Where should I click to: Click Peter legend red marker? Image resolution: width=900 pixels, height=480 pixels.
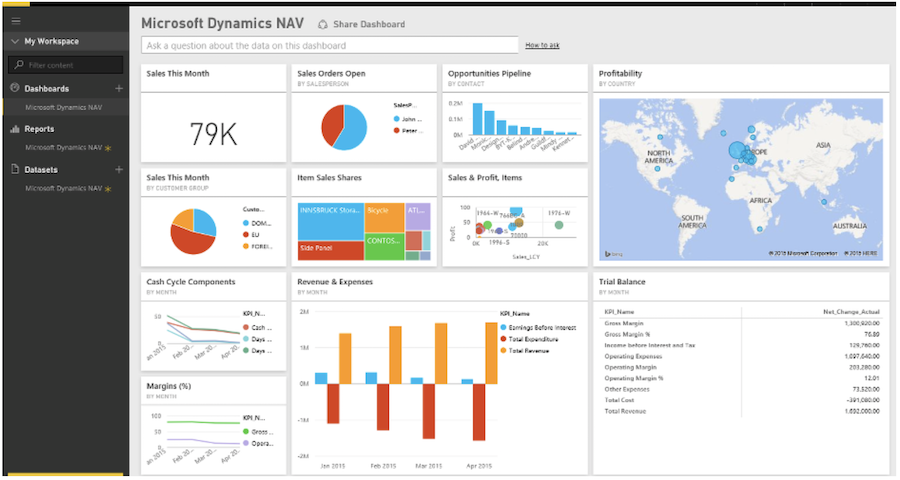[x=397, y=130]
